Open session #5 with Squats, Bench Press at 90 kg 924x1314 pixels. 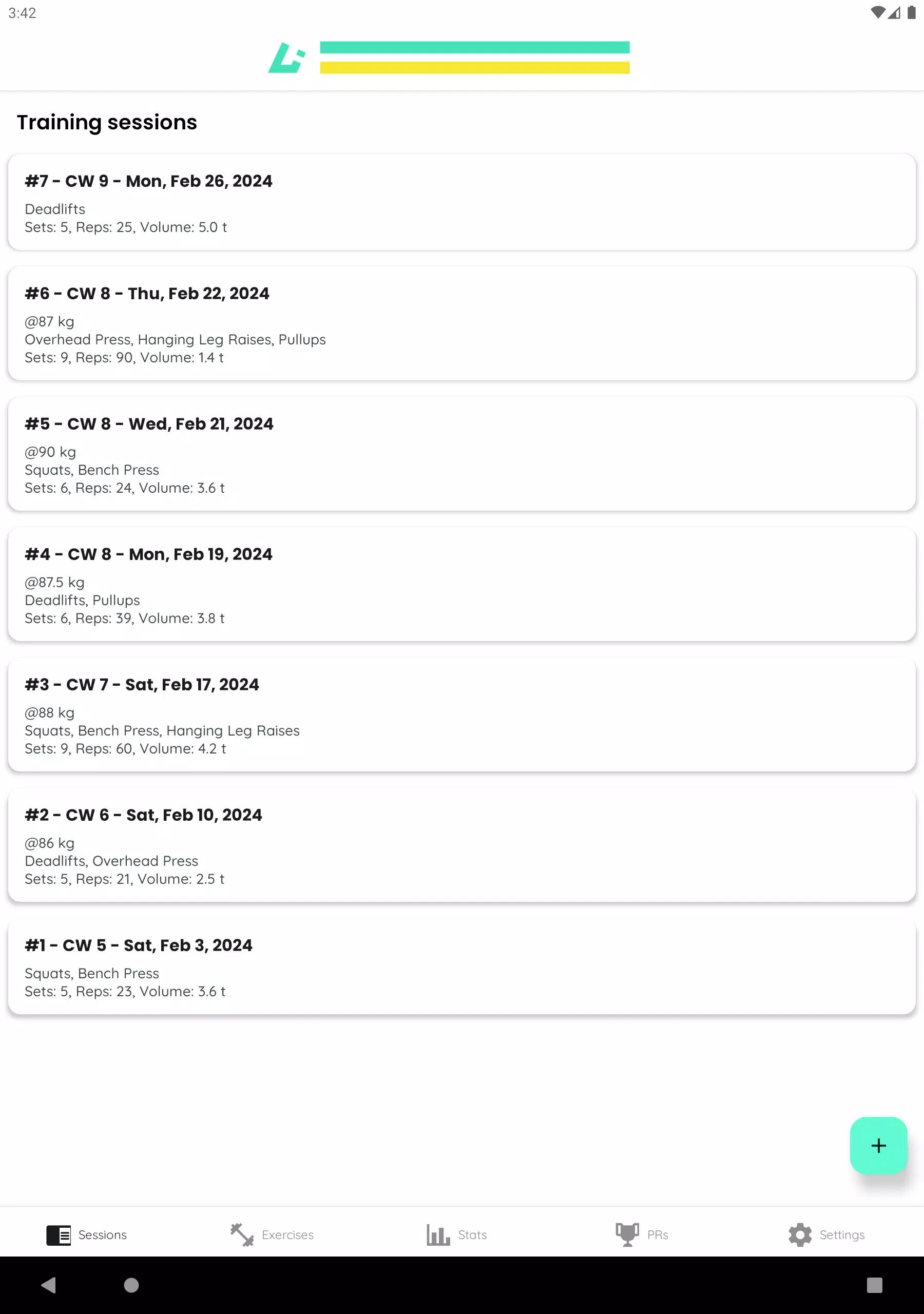461,454
